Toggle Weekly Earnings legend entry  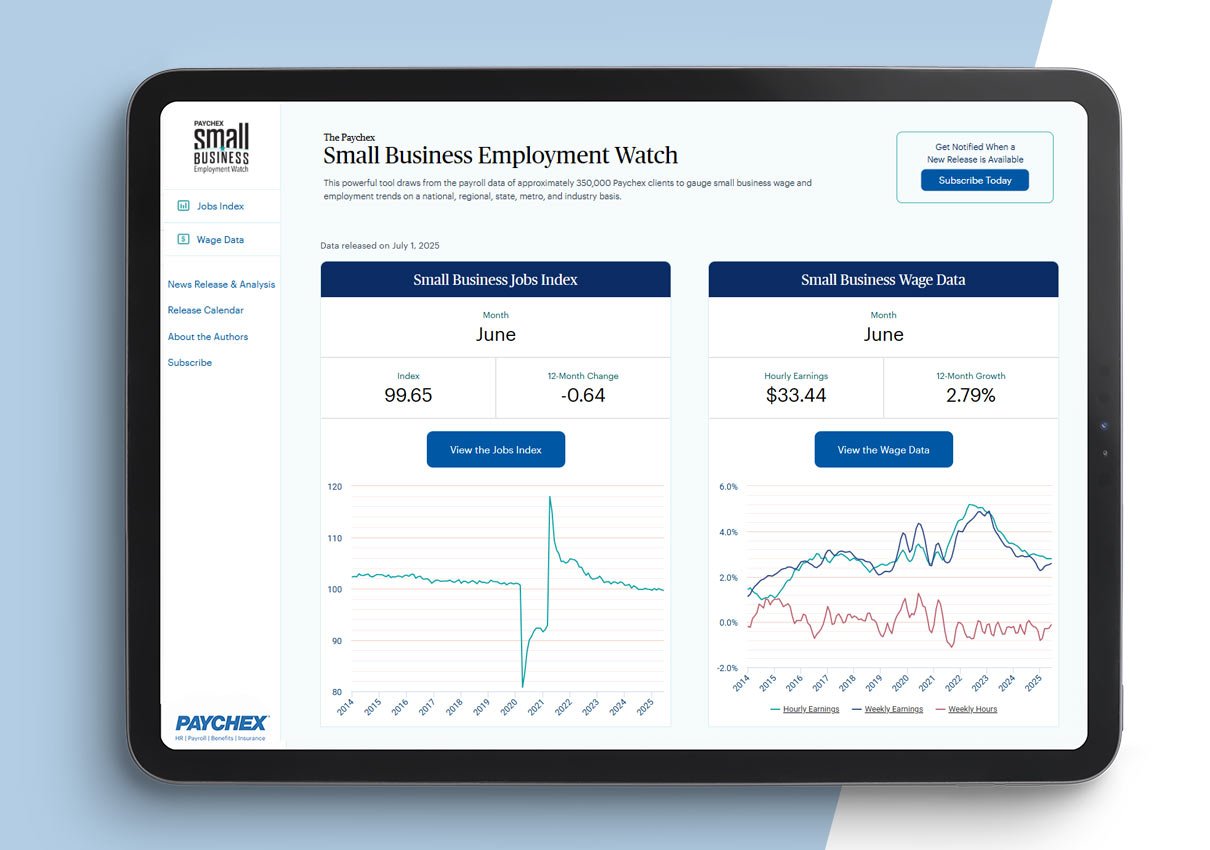pyautogui.click(x=887, y=709)
